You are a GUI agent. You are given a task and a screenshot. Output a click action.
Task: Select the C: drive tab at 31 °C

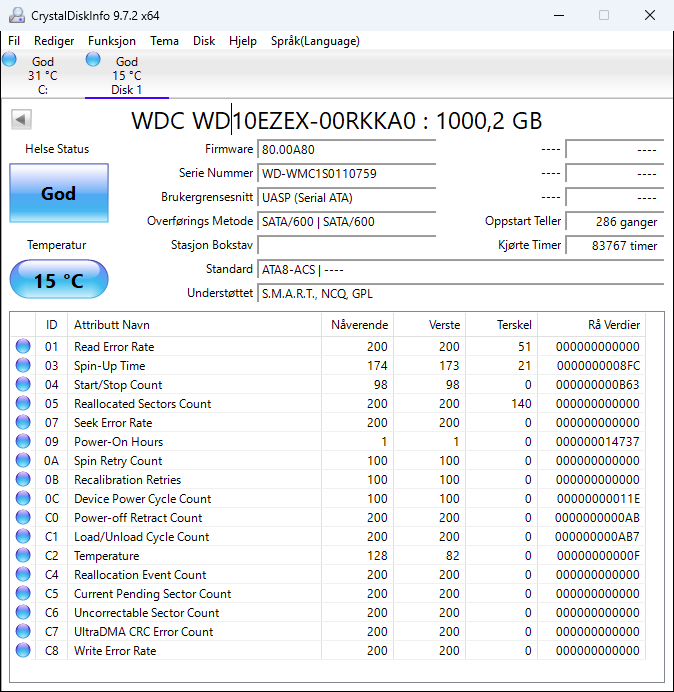click(x=42, y=75)
